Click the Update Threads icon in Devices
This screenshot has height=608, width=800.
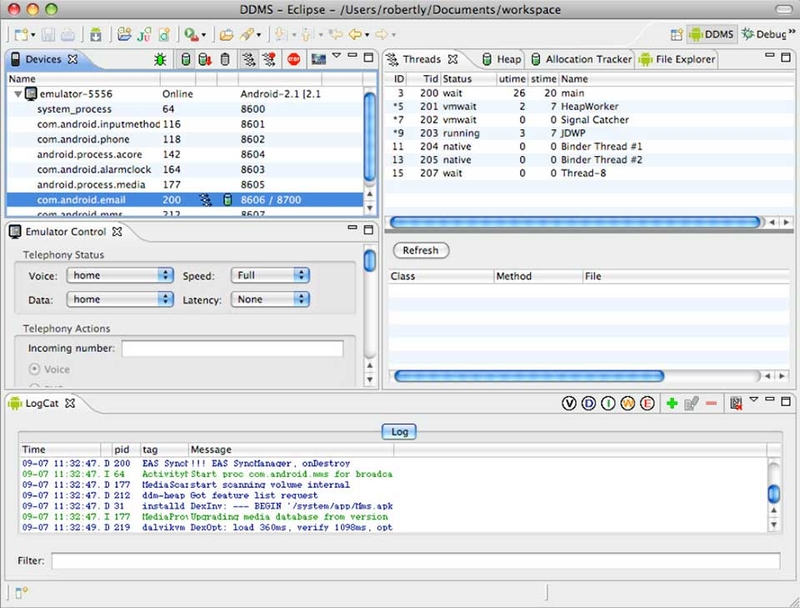pos(249,60)
